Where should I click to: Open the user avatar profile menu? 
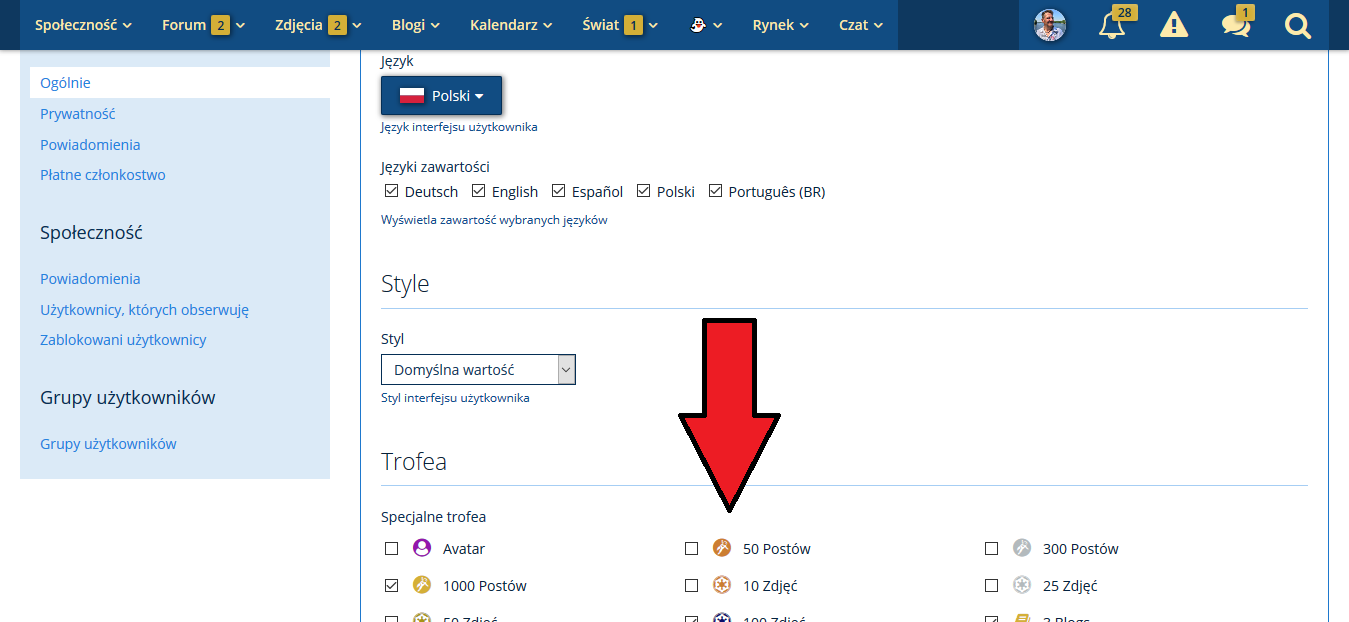[x=1049, y=25]
